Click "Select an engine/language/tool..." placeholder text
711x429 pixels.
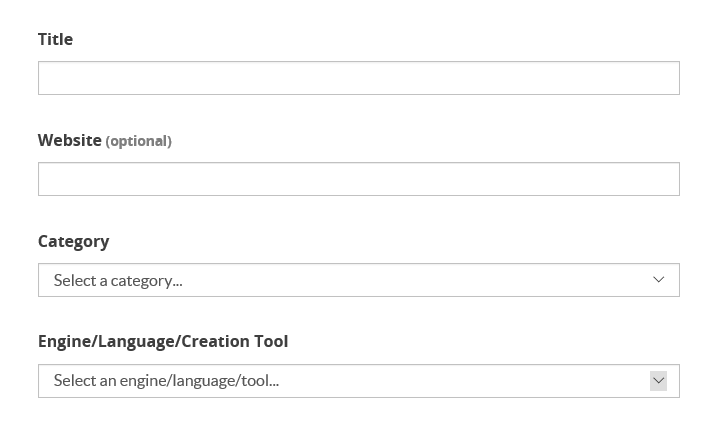166,381
